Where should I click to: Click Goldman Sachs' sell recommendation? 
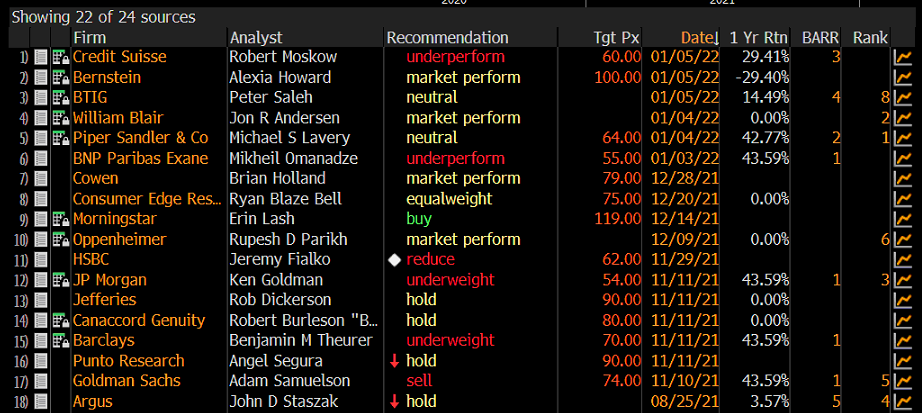[419, 382]
